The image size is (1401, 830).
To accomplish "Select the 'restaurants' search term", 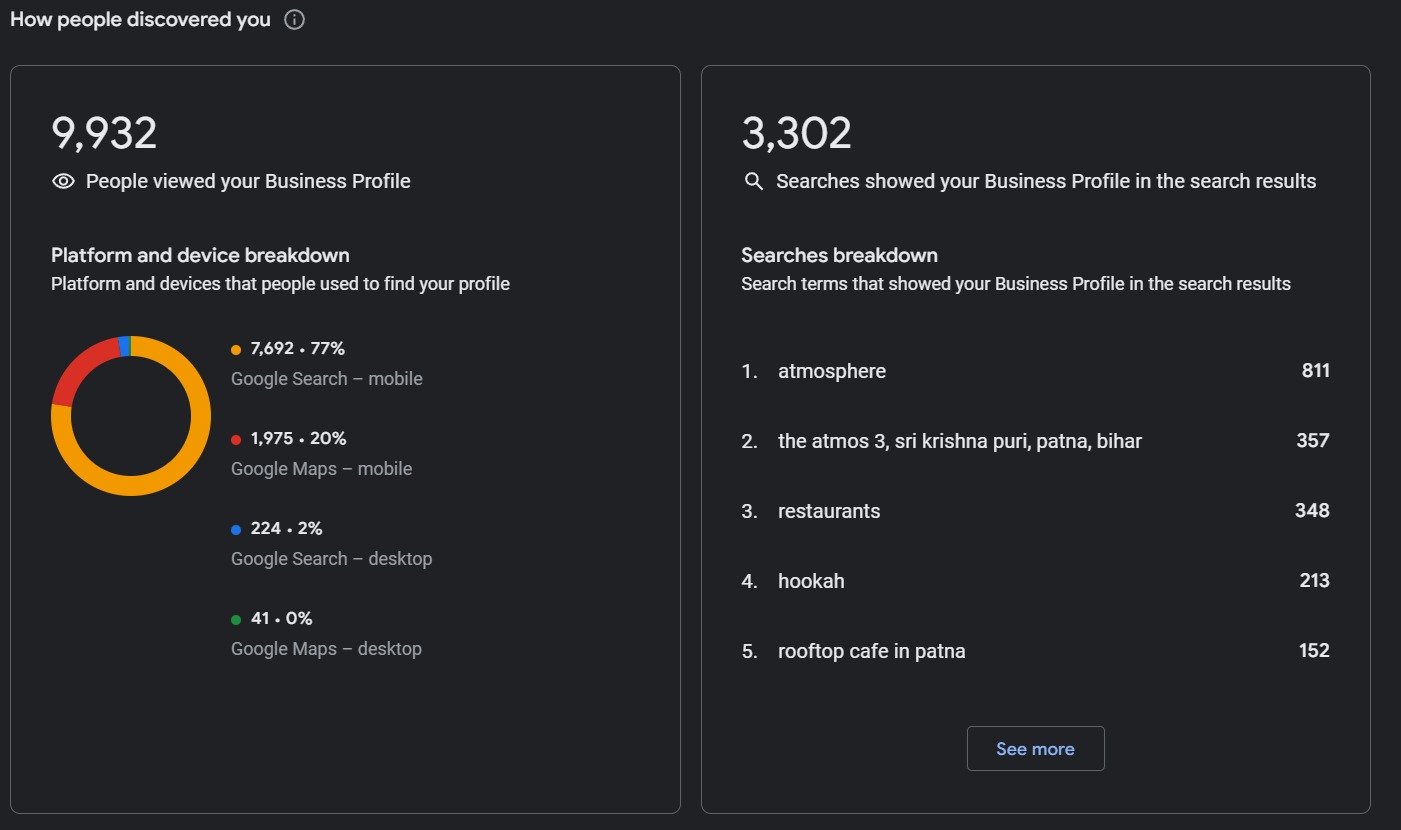I will click(x=829, y=511).
